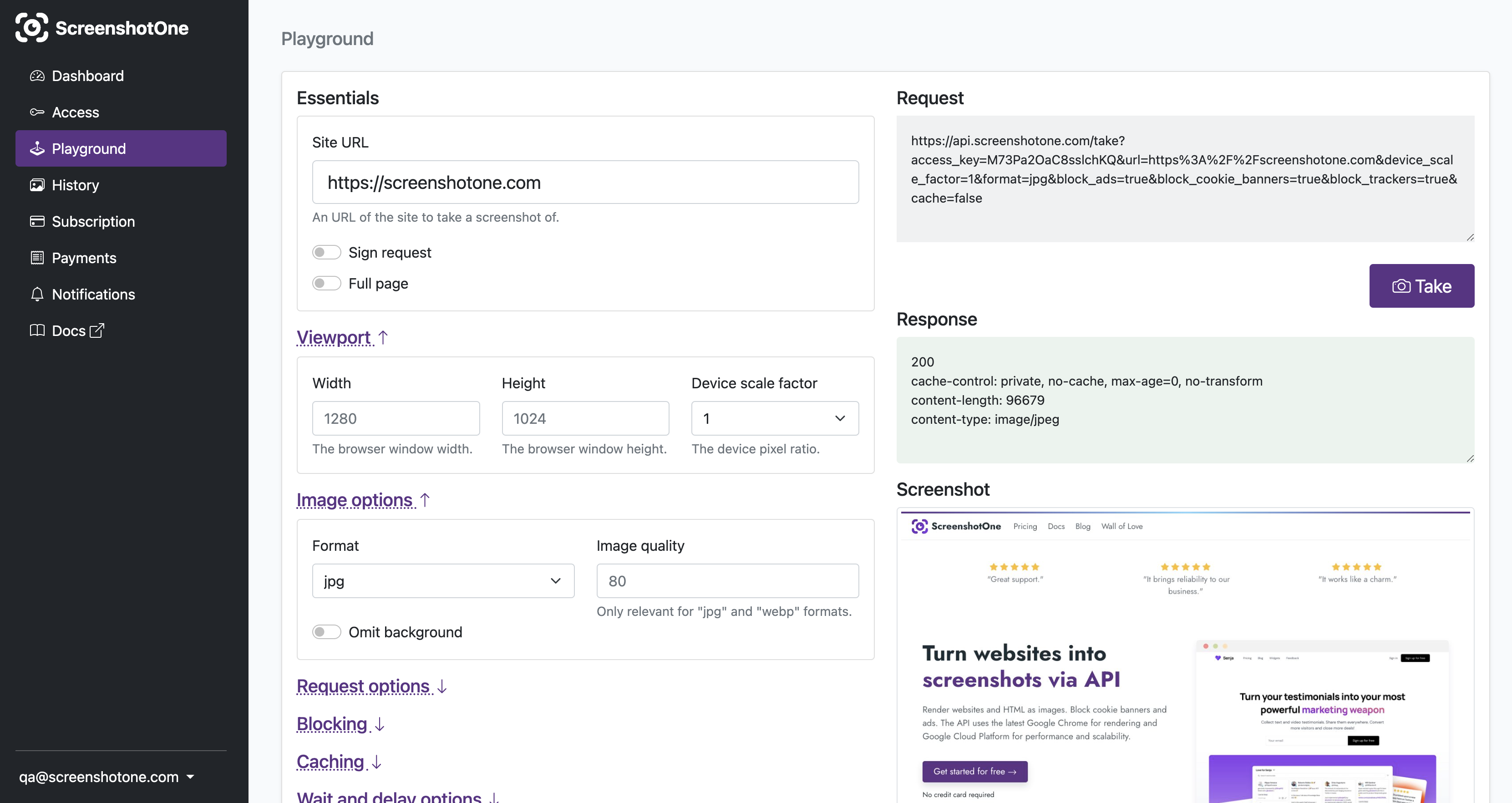Open Access in the sidebar
Image resolution: width=1512 pixels, height=803 pixels.
pos(121,112)
